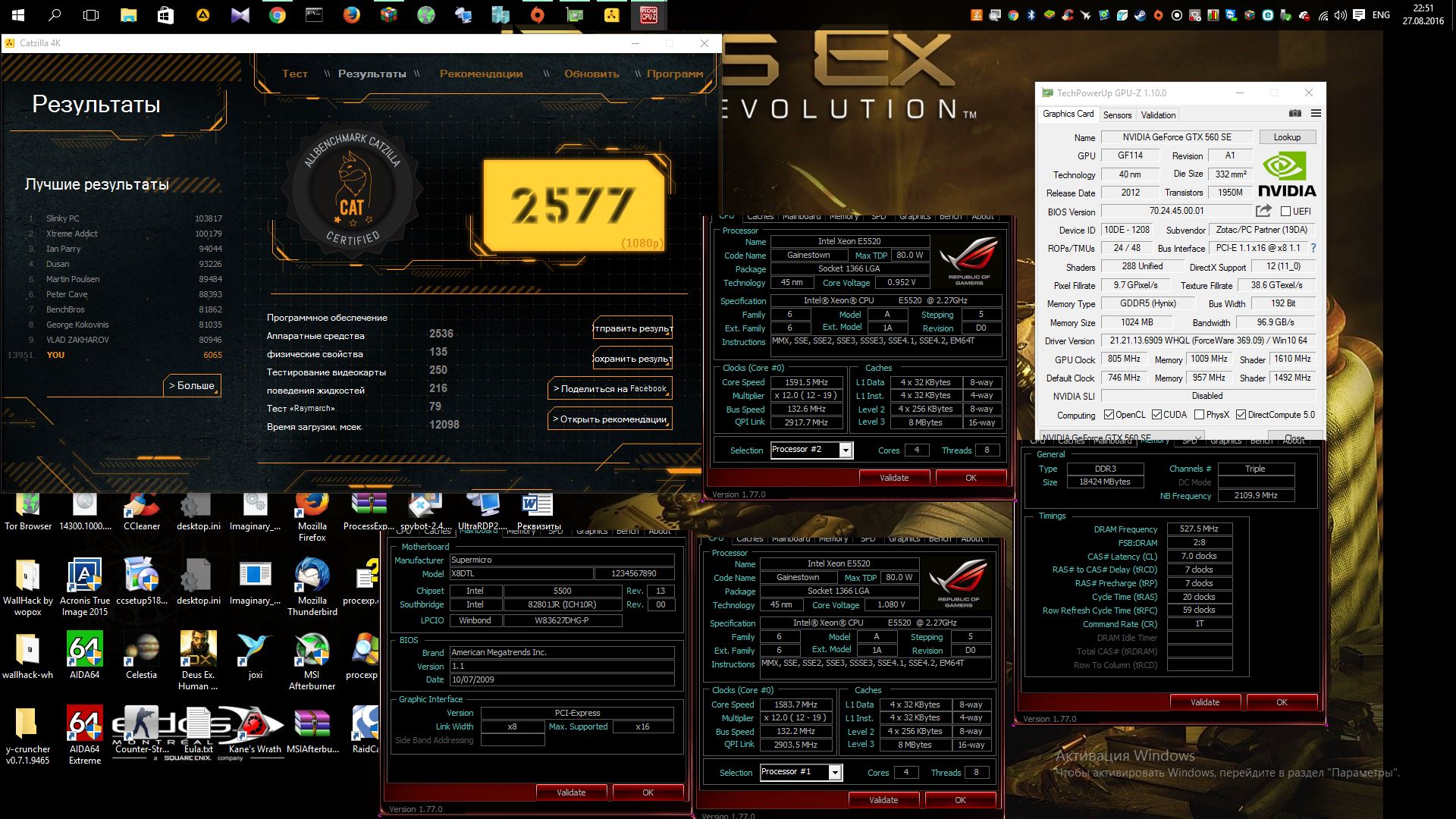Click the Больше button in Catzilla
The height and width of the screenshot is (819, 1456).
(192, 385)
